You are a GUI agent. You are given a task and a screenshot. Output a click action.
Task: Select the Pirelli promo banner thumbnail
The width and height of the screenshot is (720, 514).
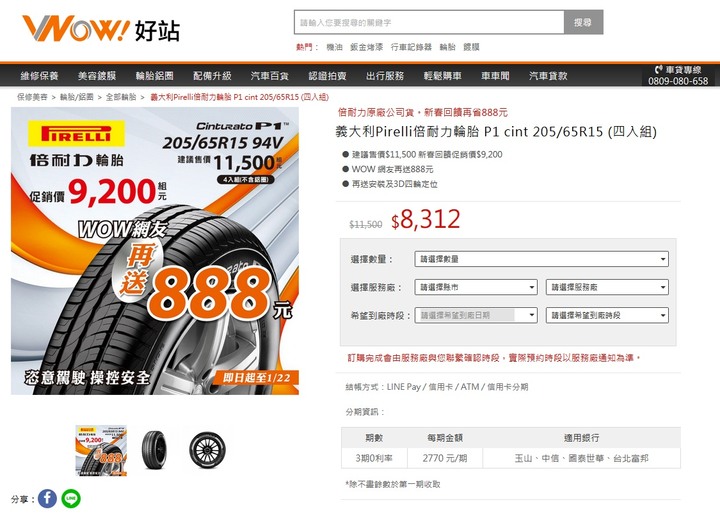point(101,450)
